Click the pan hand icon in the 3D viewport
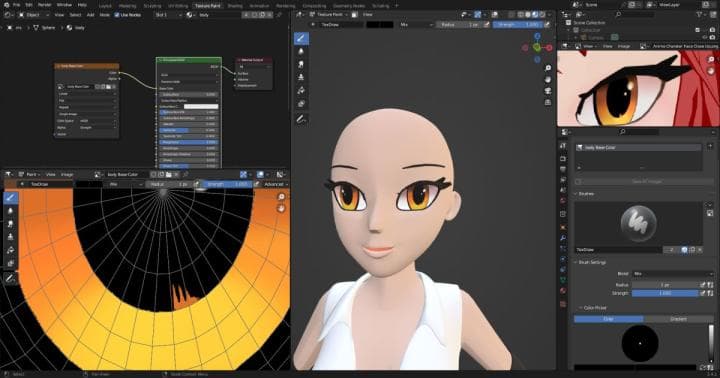Viewport: 720px width, 378px height. click(x=548, y=79)
